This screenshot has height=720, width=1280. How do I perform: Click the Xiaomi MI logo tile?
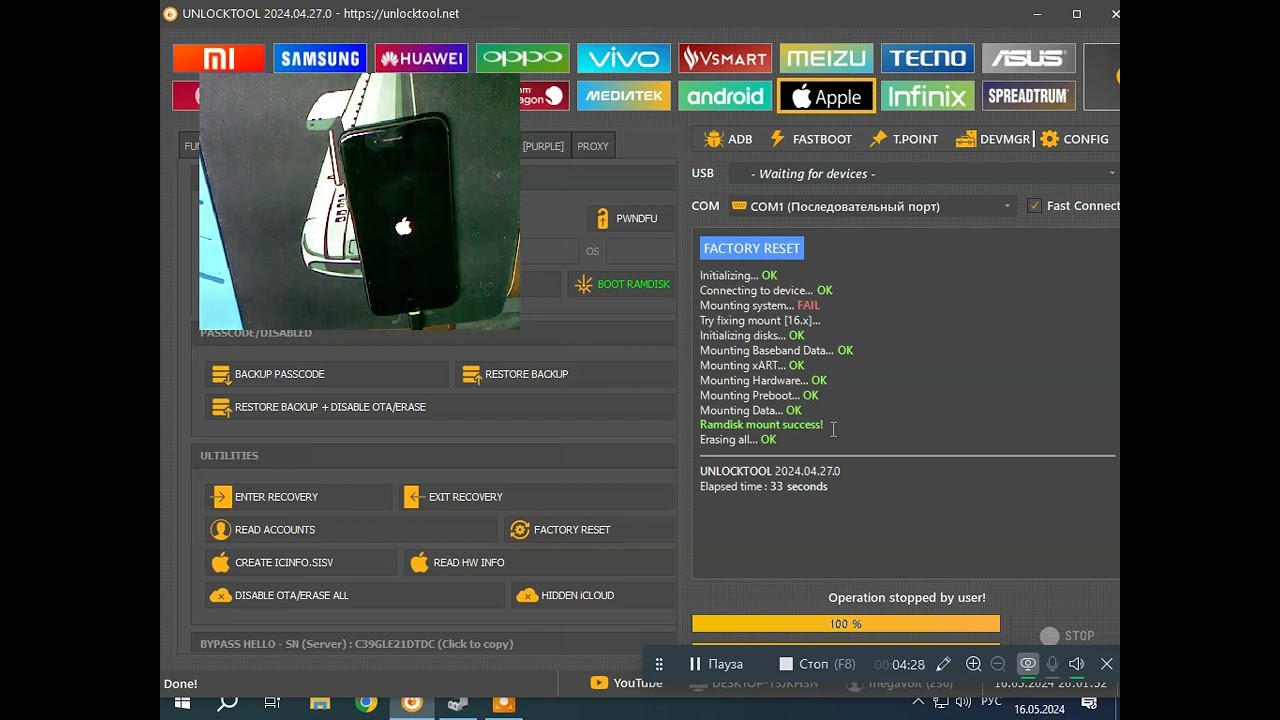(x=218, y=59)
